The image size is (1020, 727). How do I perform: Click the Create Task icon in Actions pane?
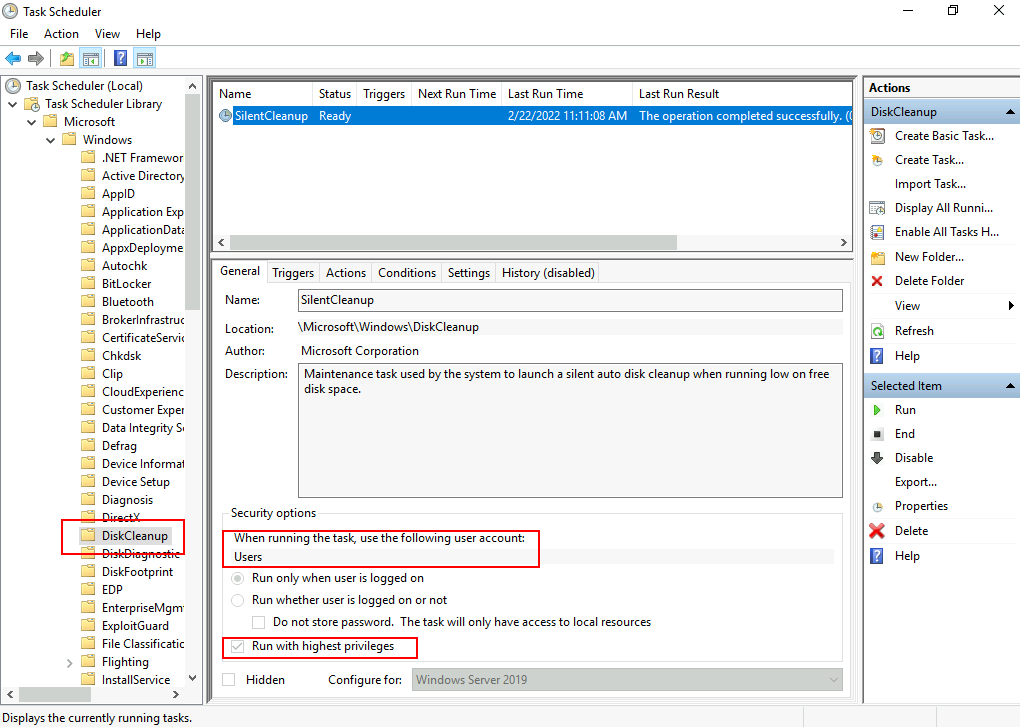(878, 159)
